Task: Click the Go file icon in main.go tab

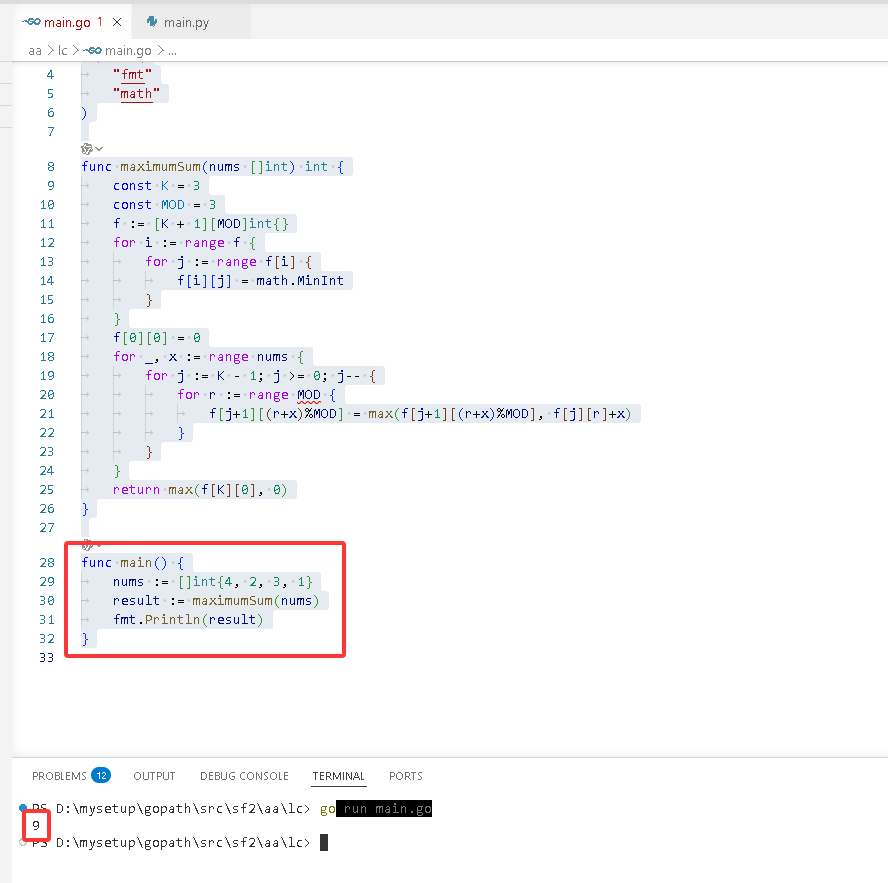Action: coord(31,22)
